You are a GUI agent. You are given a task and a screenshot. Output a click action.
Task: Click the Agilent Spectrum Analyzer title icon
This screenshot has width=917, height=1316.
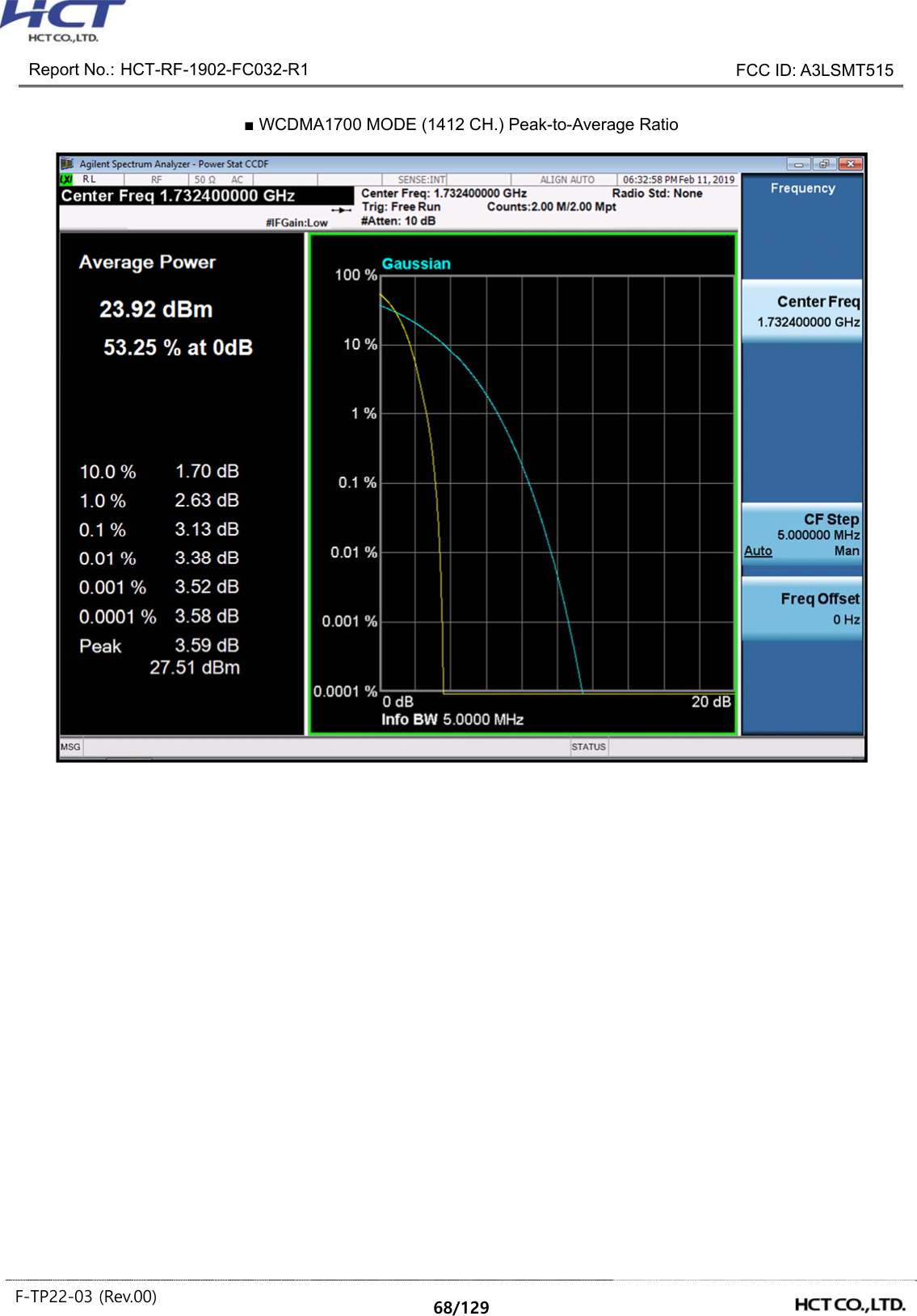[x=67, y=164]
